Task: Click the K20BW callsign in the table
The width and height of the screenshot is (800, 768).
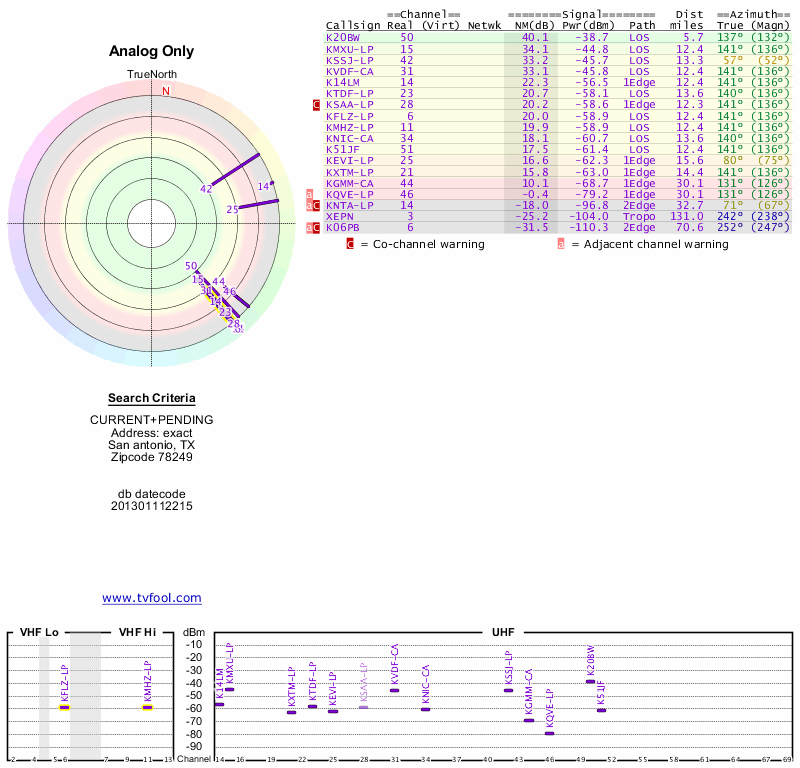Action: [342, 37]
